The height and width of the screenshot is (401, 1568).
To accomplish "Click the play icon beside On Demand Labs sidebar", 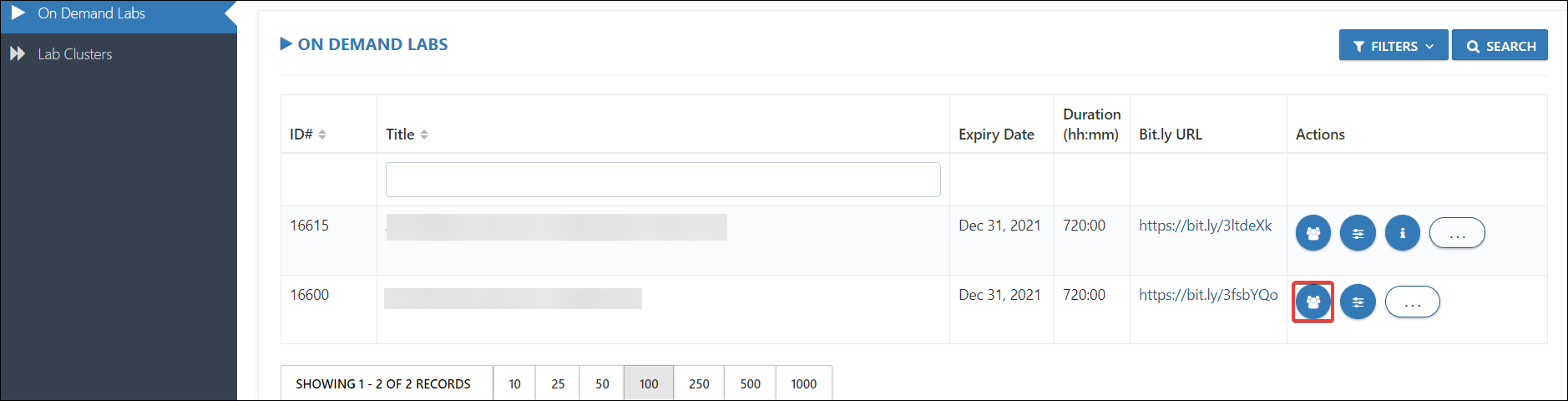I will (18, 13).
